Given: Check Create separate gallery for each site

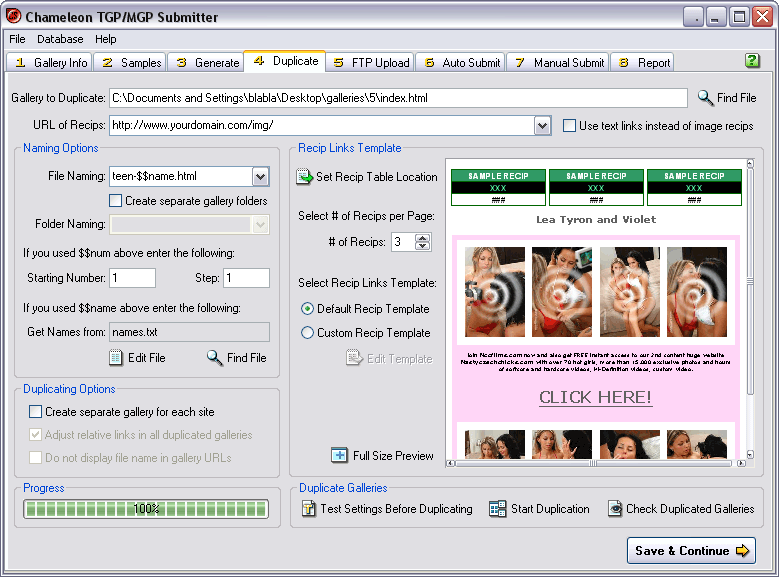Looking at the screenshot, I should click(x=35, y=412).
